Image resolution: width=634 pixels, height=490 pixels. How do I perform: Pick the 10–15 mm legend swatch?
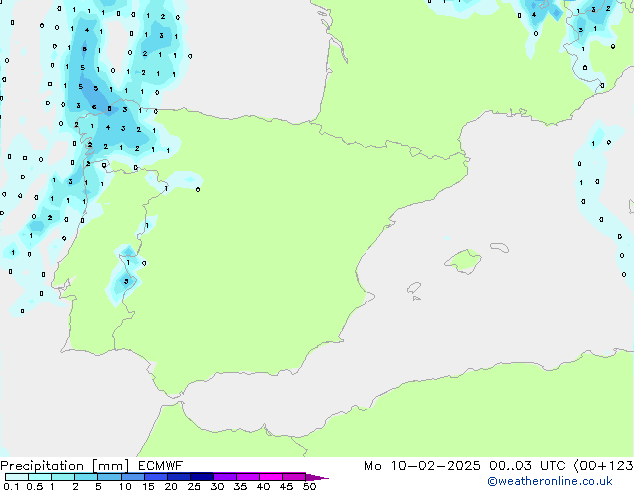coord(132,477)
